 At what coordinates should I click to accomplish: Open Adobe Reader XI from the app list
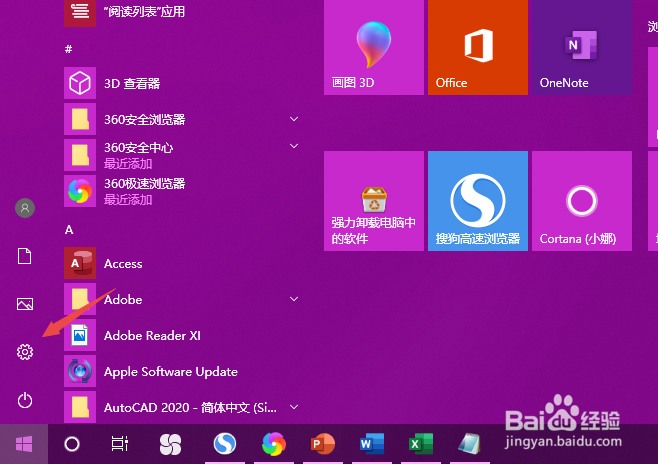pos(183,336)
